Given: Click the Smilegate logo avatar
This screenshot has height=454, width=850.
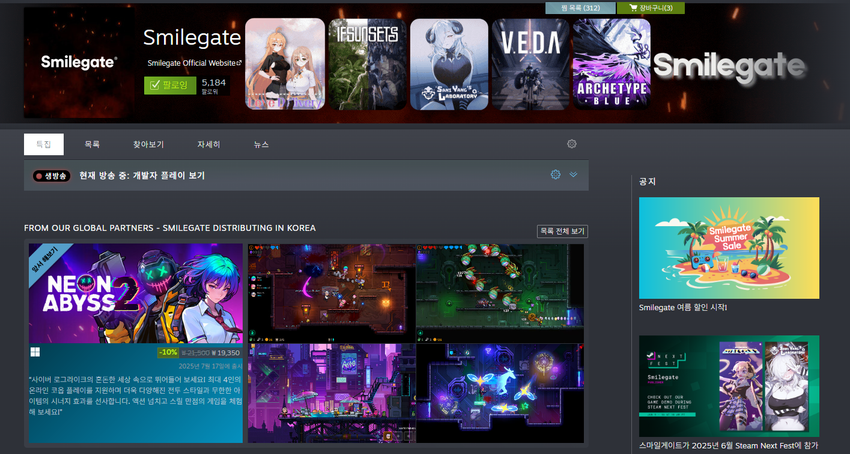Looking at the screenshot, I should point(79,62).
